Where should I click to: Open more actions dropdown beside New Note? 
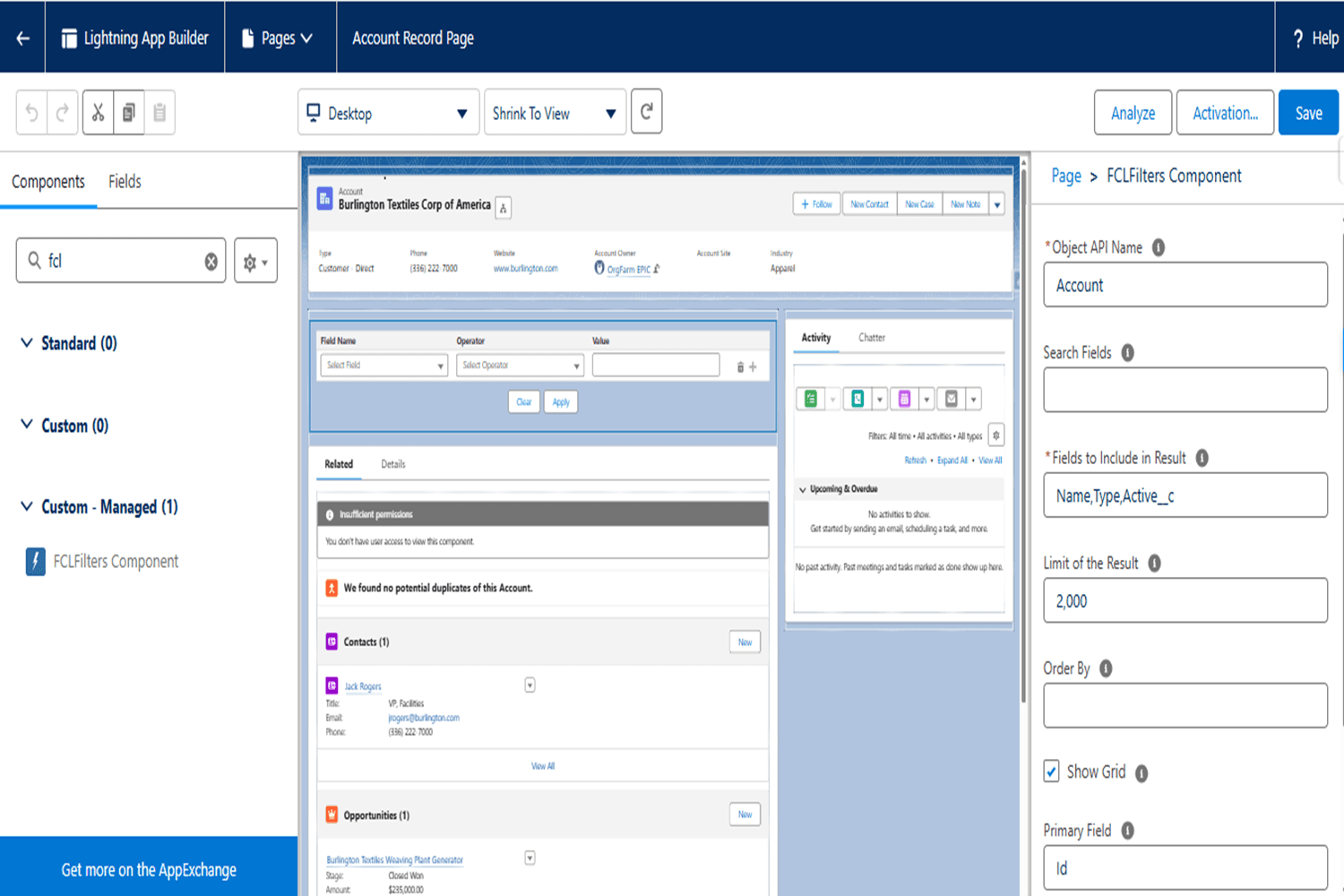click(997, 204)
